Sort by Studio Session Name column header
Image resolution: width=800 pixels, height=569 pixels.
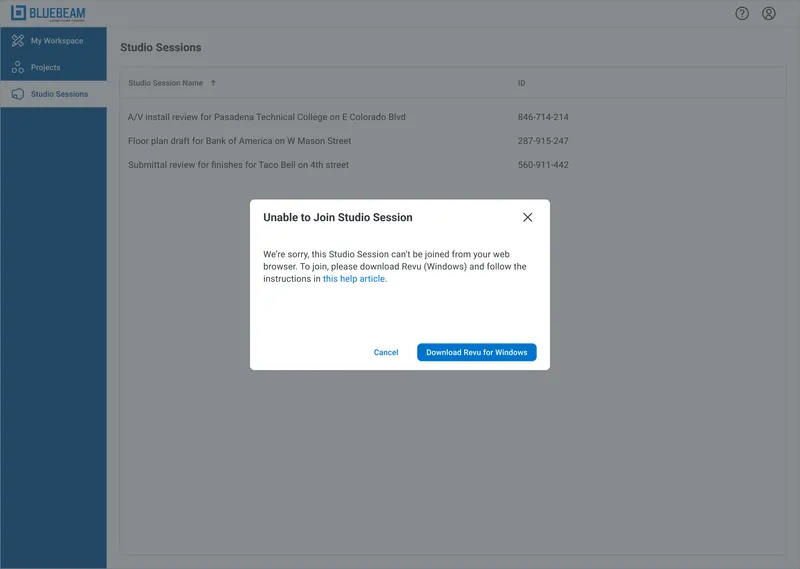tap(165, 83)
